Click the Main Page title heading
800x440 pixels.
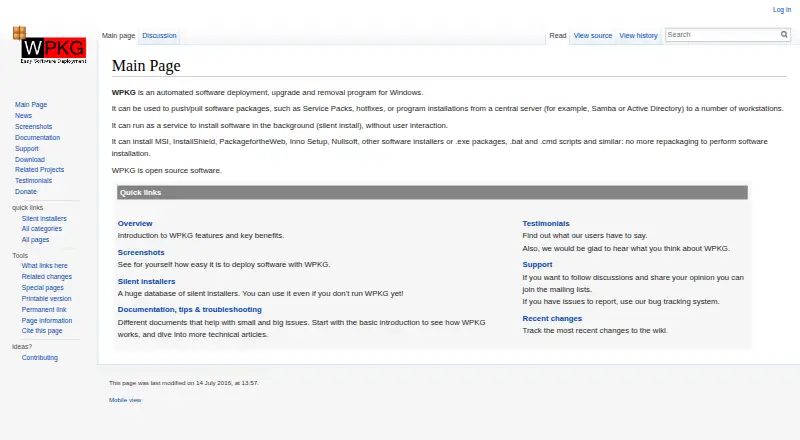tap(146, 66)
